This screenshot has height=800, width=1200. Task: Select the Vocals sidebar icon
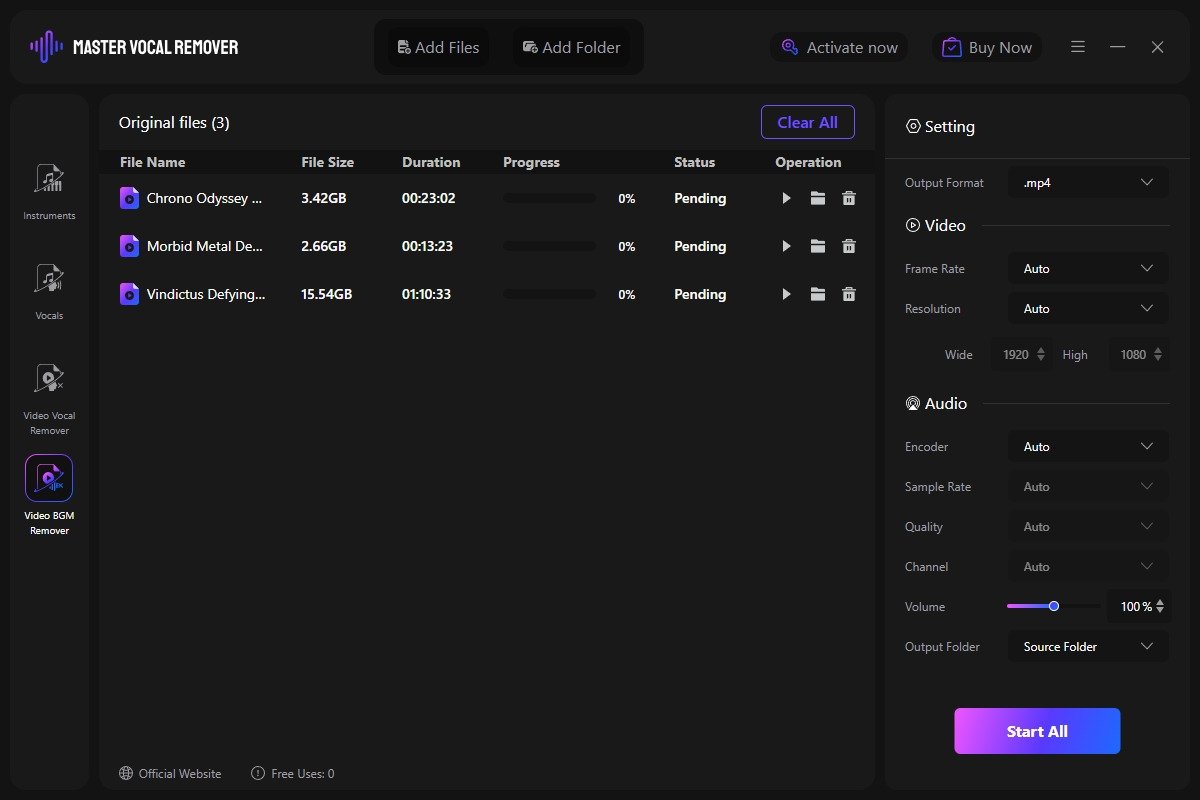tap(49, 280)
